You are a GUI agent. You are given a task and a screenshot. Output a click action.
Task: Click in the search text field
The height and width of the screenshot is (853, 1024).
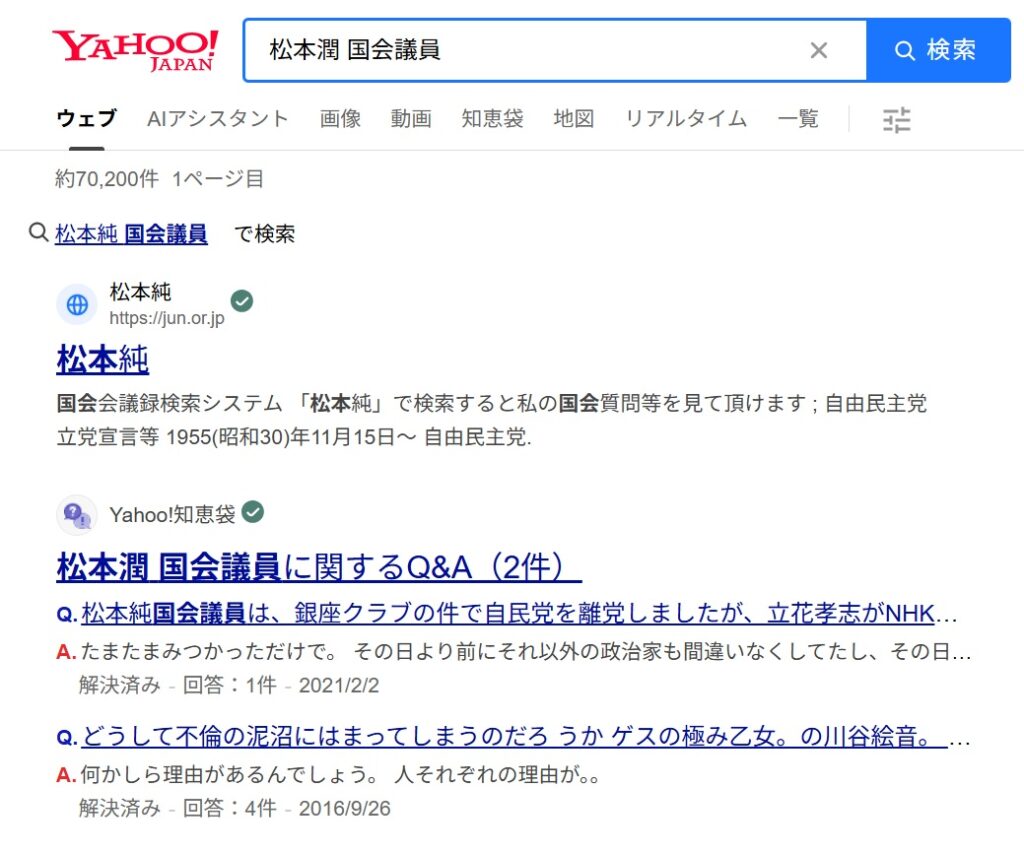[x=530, y=50]
